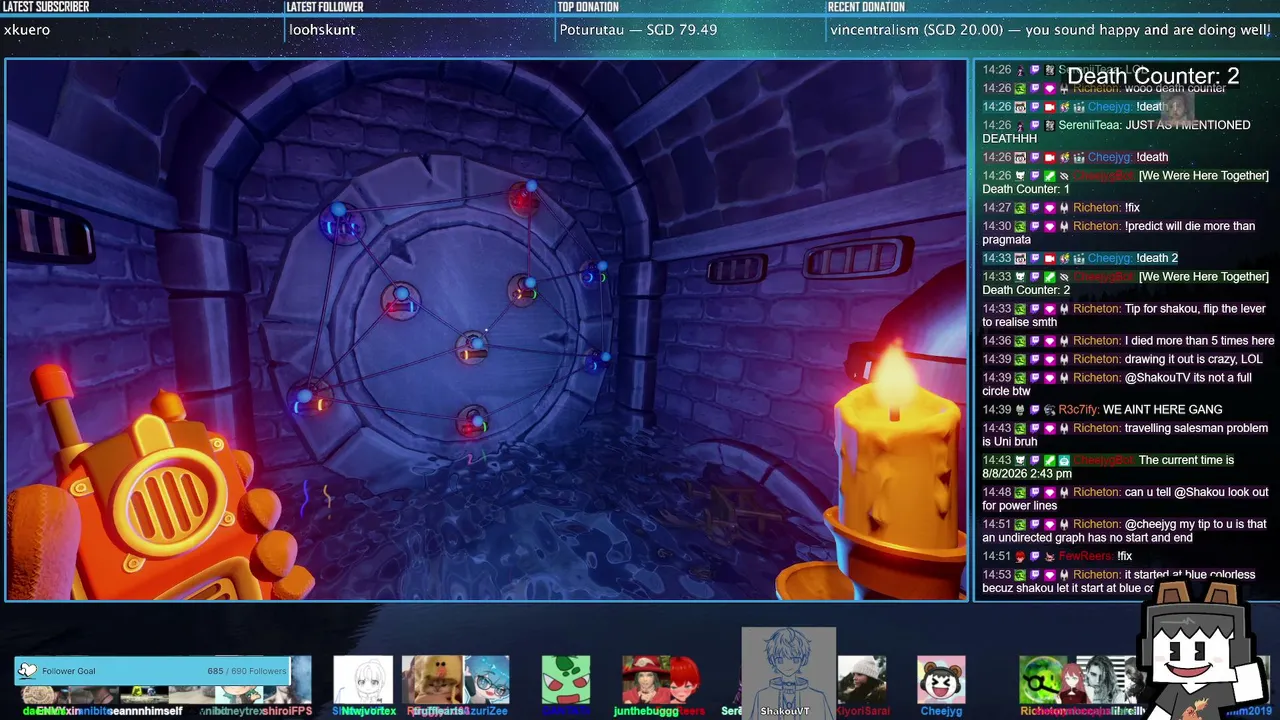Click 'travelling salesman problem' chat message
The image size is (1280, 720).
(x=1125, y=435)
